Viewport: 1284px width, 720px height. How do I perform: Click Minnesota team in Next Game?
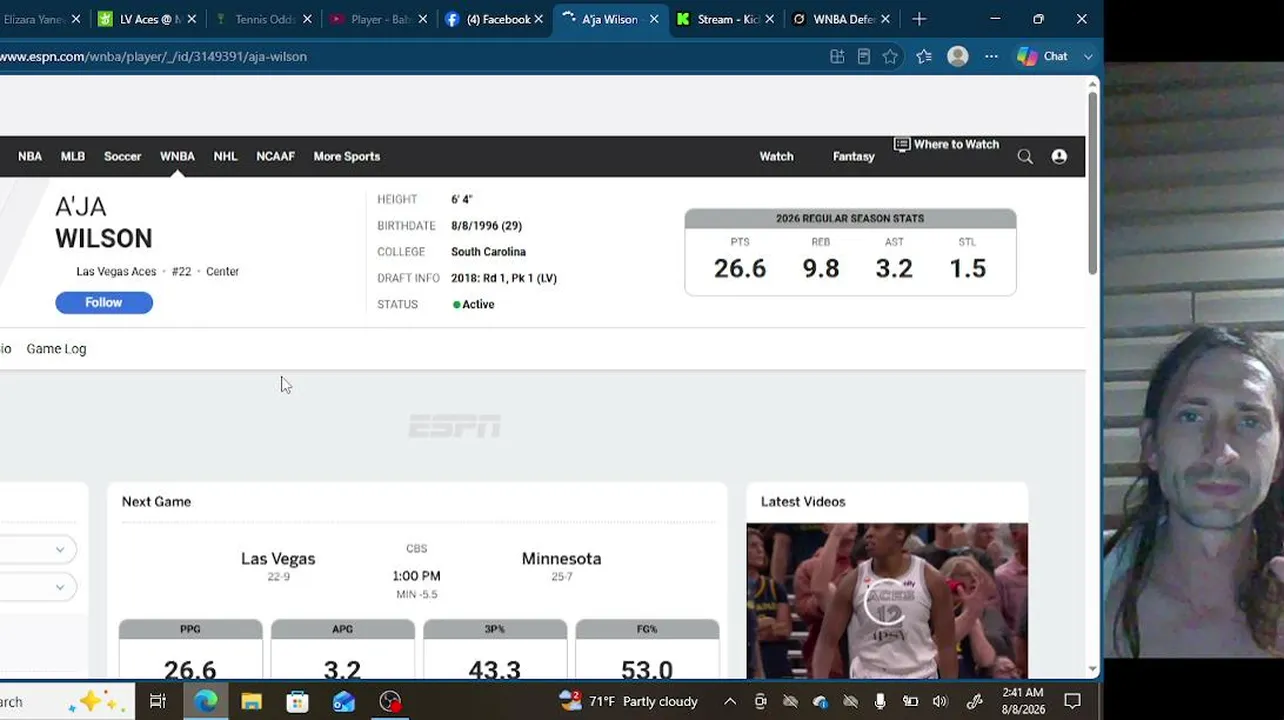click(x=561, y=559)
